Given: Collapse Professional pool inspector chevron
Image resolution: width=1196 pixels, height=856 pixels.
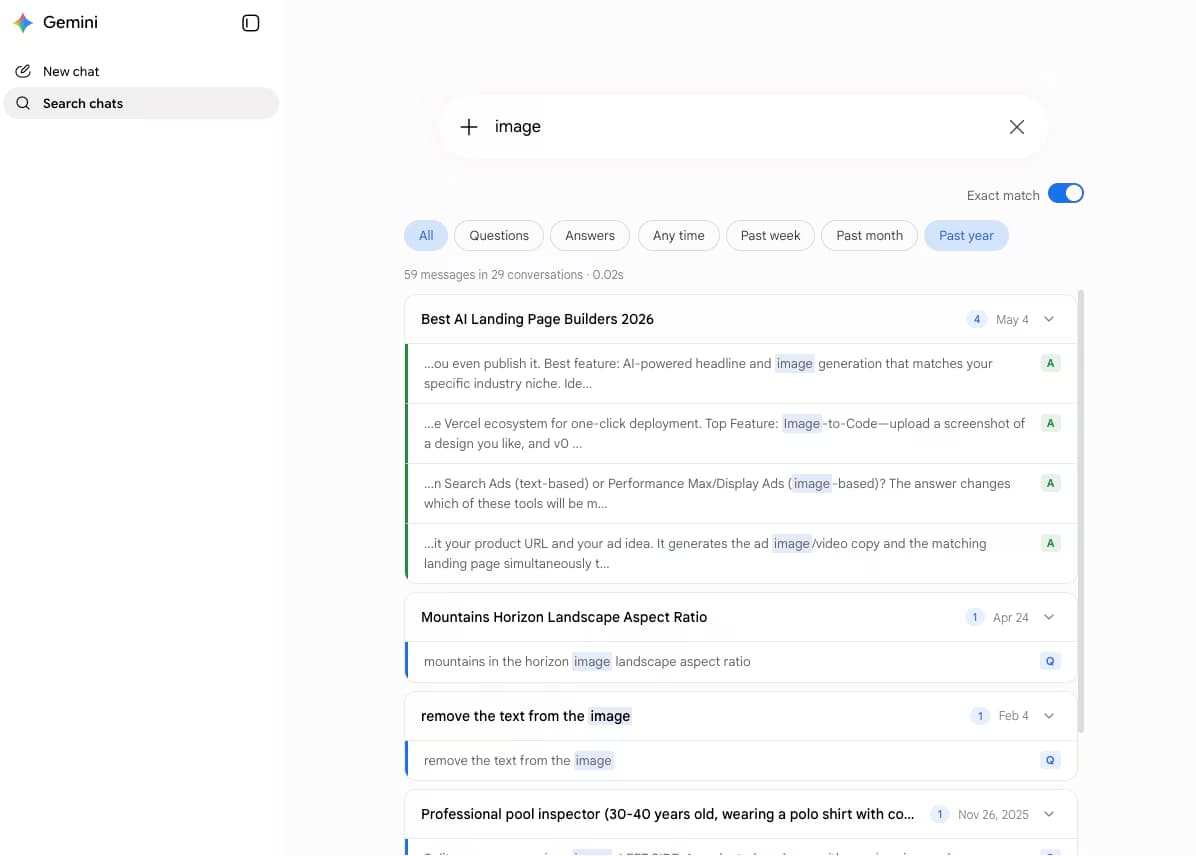Looking at the screenshot, I should [x=1049, y=814].
